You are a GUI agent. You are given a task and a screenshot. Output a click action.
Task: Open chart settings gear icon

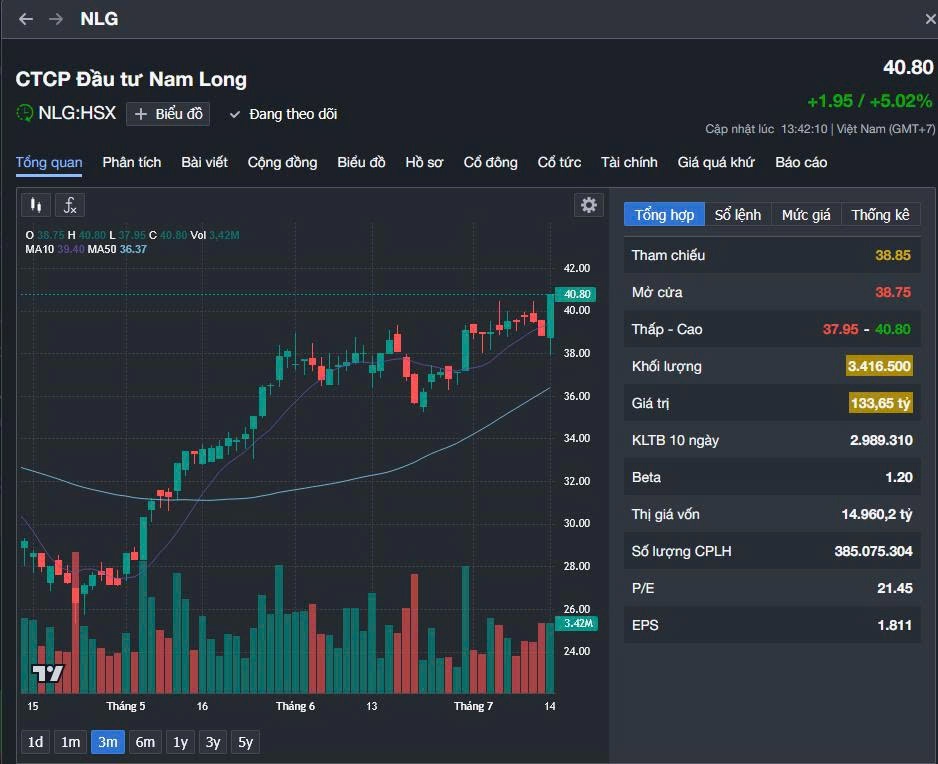click(589, 204)
